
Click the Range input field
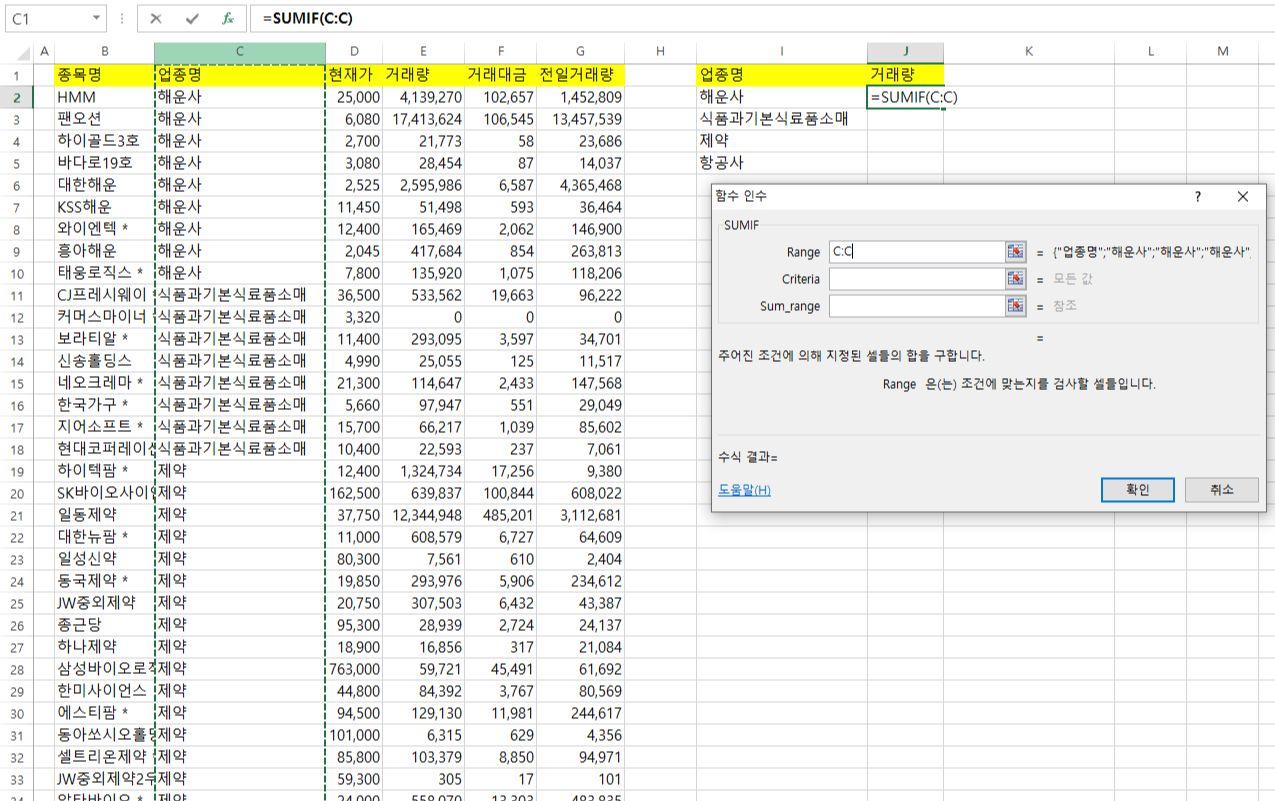[916, 252]
